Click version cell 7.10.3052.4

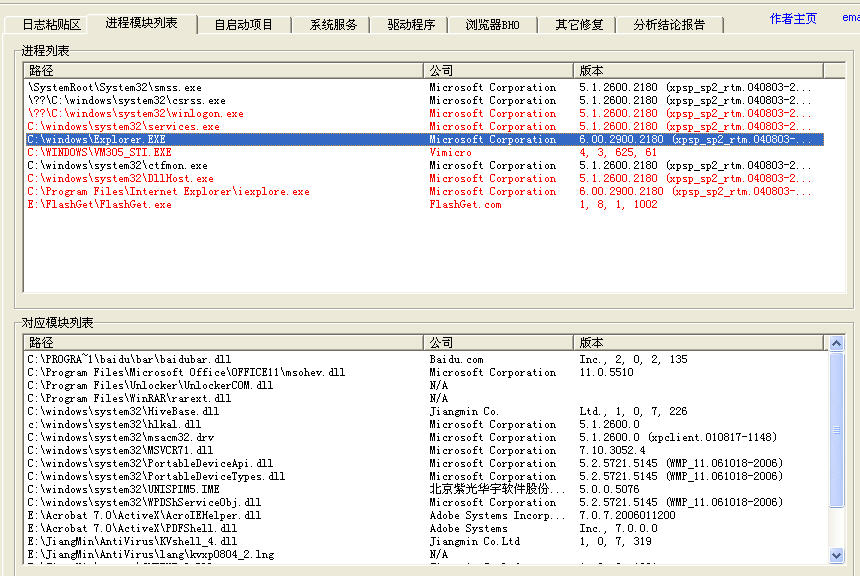[612, 450]
